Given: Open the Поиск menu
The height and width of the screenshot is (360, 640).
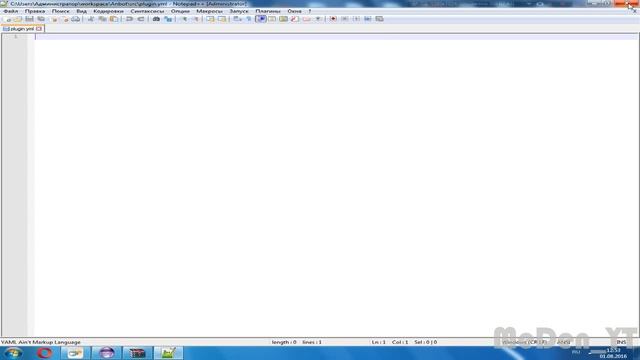Looking at the screenshot, I should [x=60, y=11].
